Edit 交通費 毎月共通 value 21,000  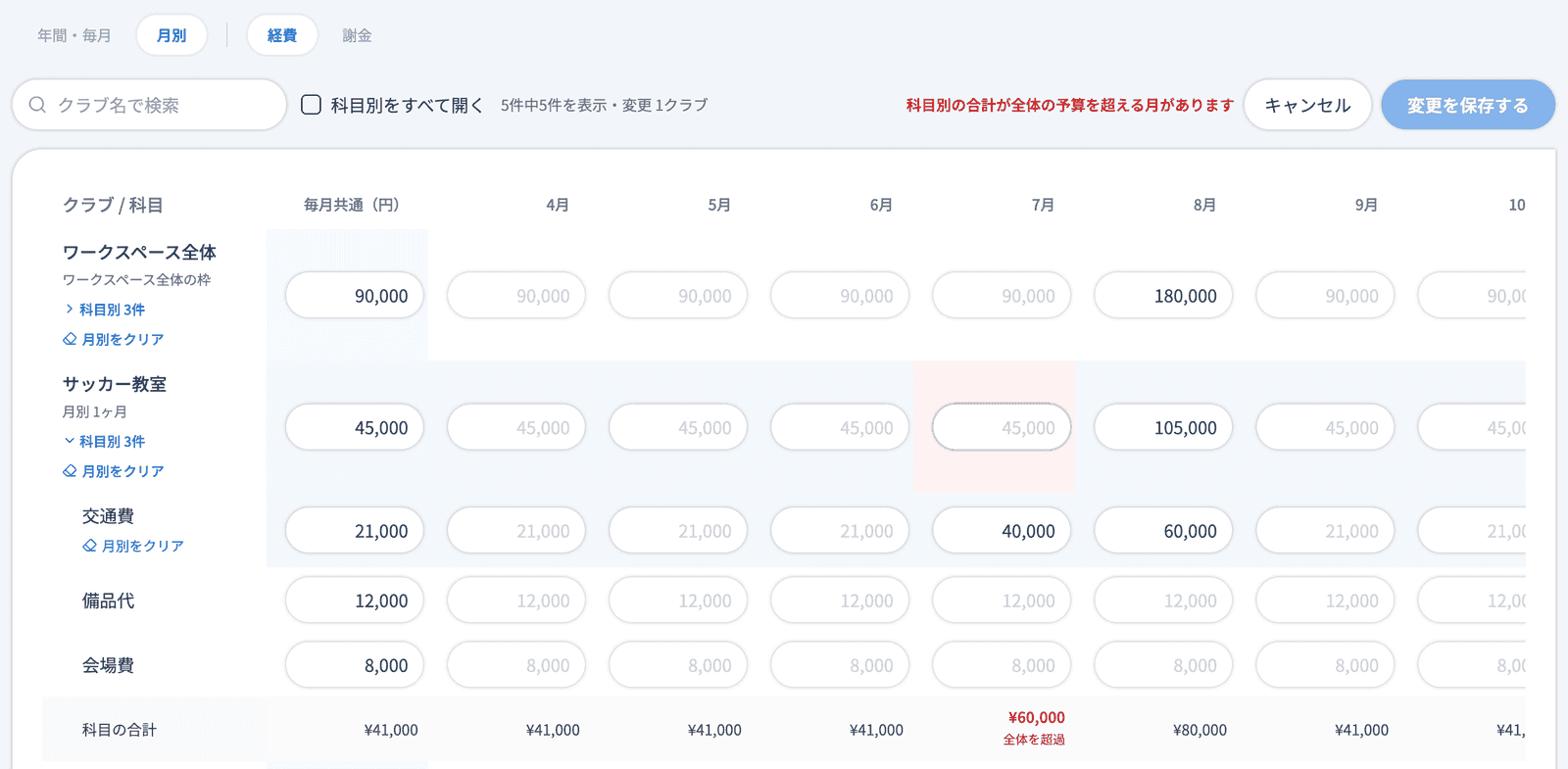click(x=355, y=530)
